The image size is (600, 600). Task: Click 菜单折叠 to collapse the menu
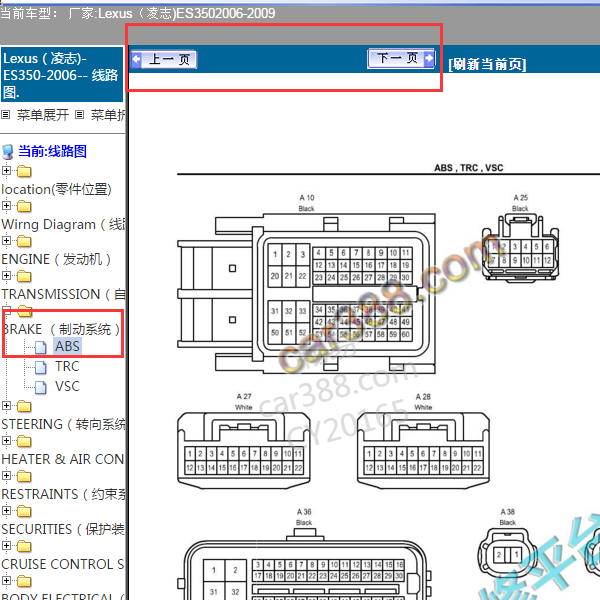[x=108, y=114]
